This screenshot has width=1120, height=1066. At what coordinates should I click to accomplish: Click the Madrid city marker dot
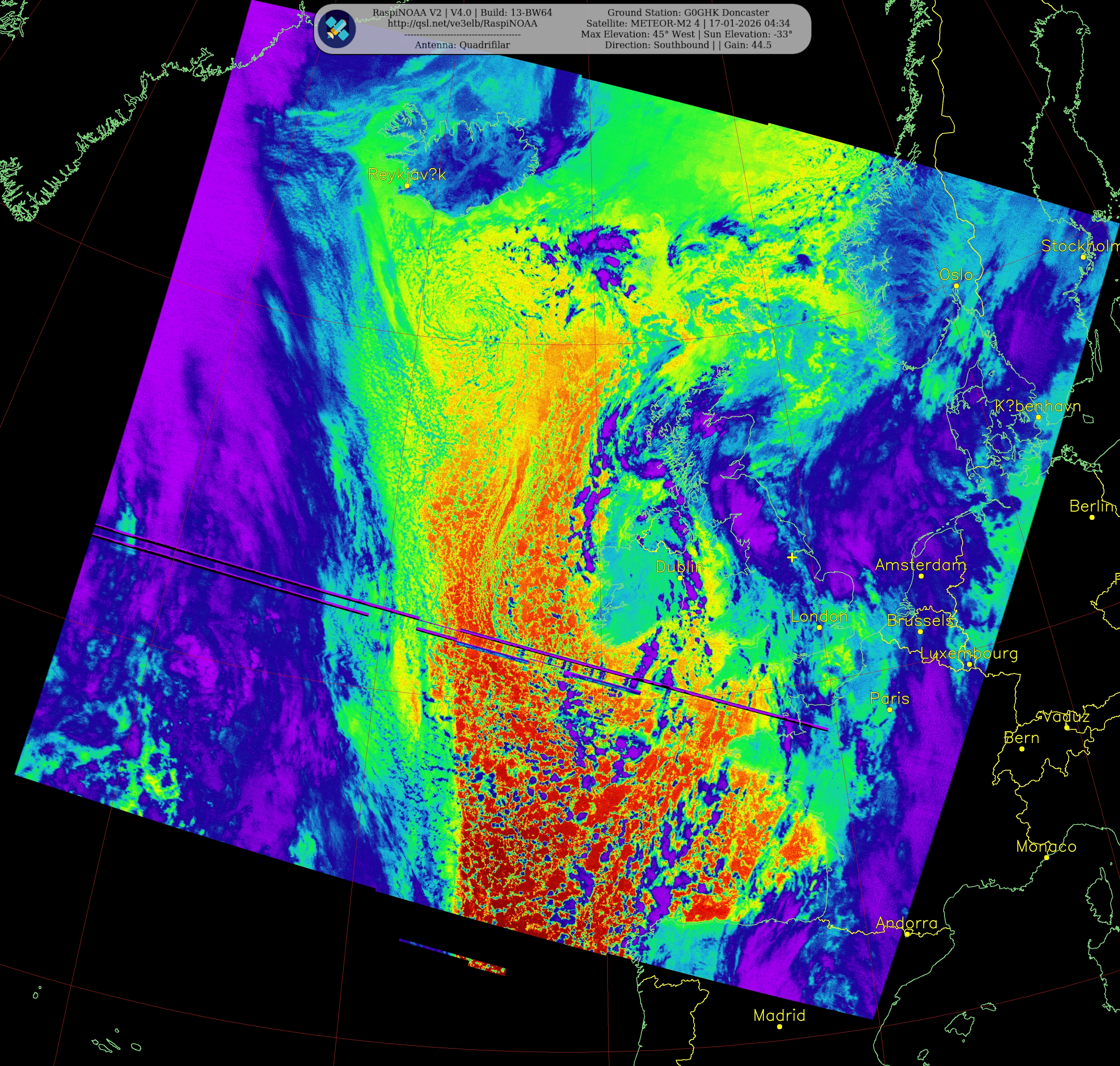779,1027
